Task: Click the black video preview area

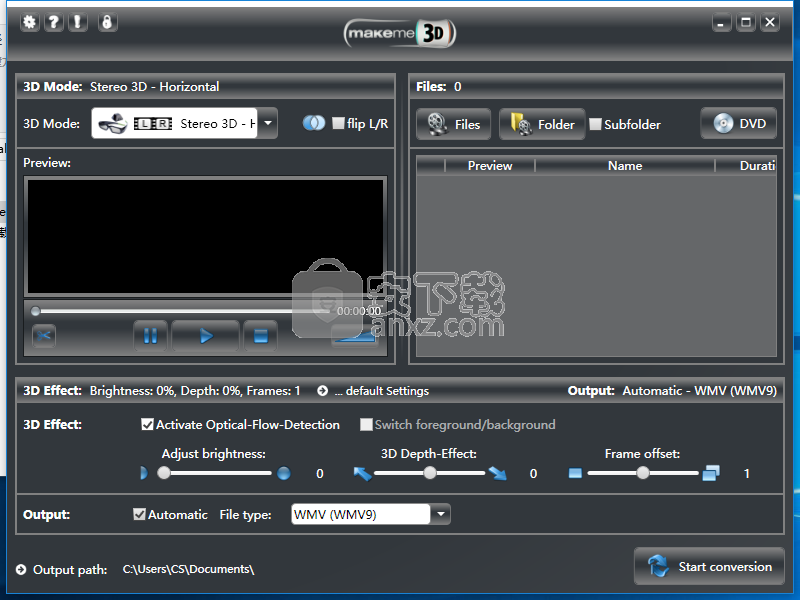Action: [x=206, y=236]
